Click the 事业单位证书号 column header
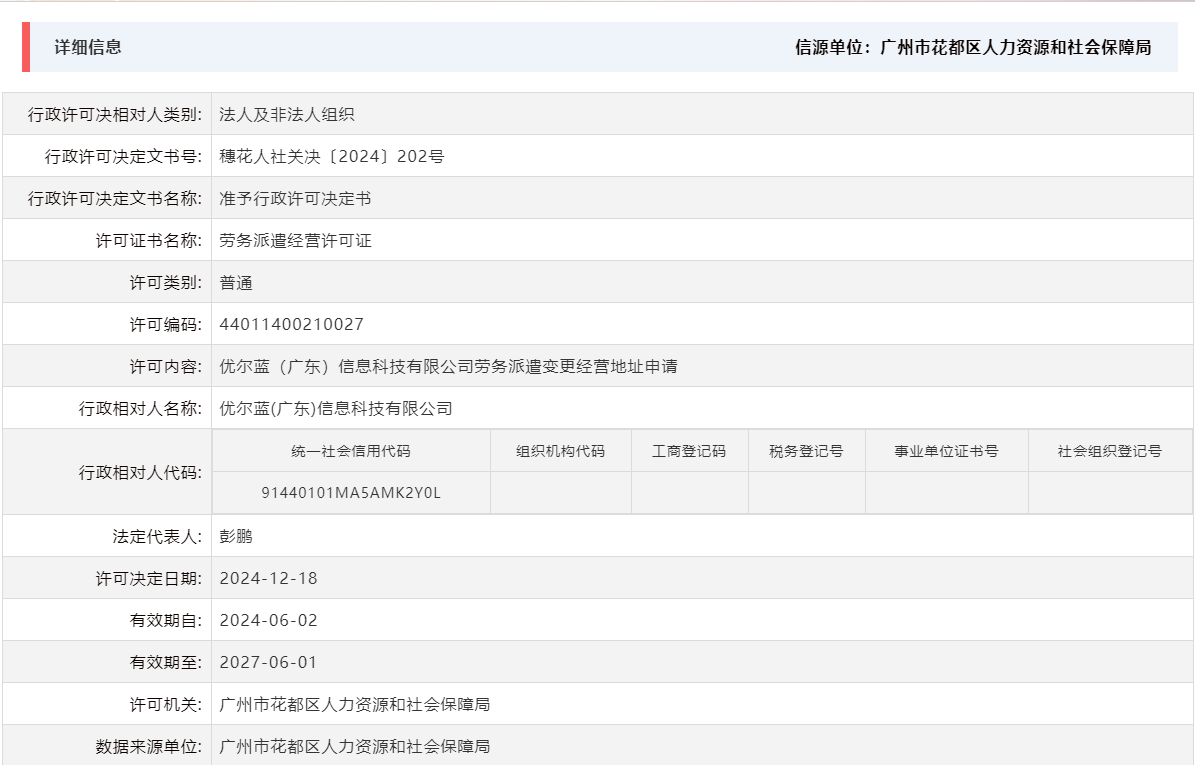Screen dimensions: 1195x765 click(x=947, y=450)
